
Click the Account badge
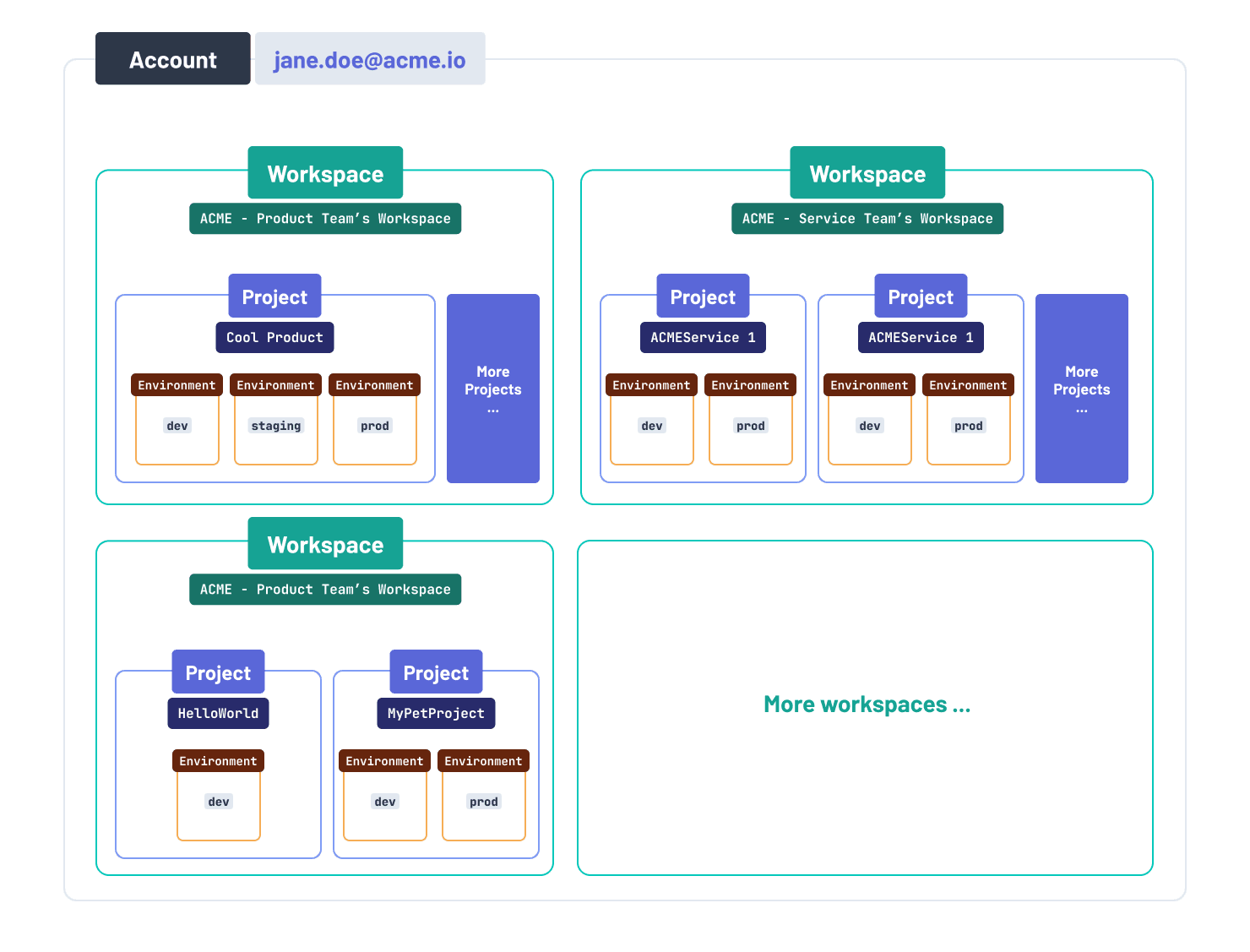[x=172, y=58]
